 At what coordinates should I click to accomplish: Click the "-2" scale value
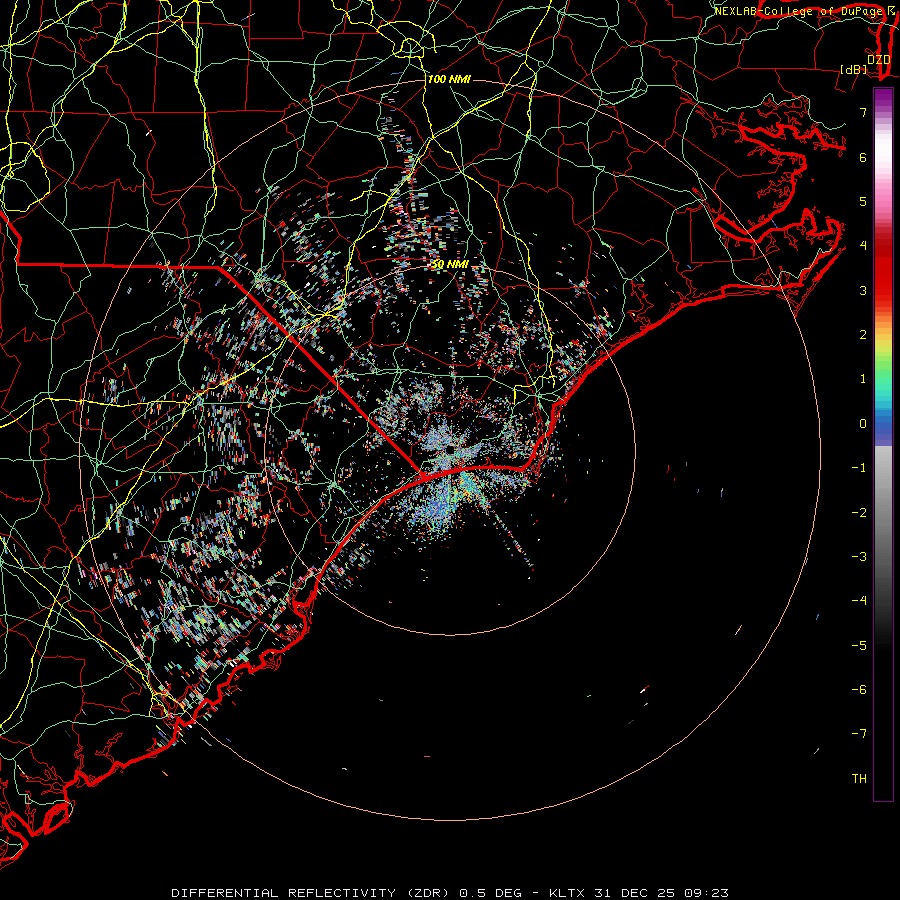[859, 513]
